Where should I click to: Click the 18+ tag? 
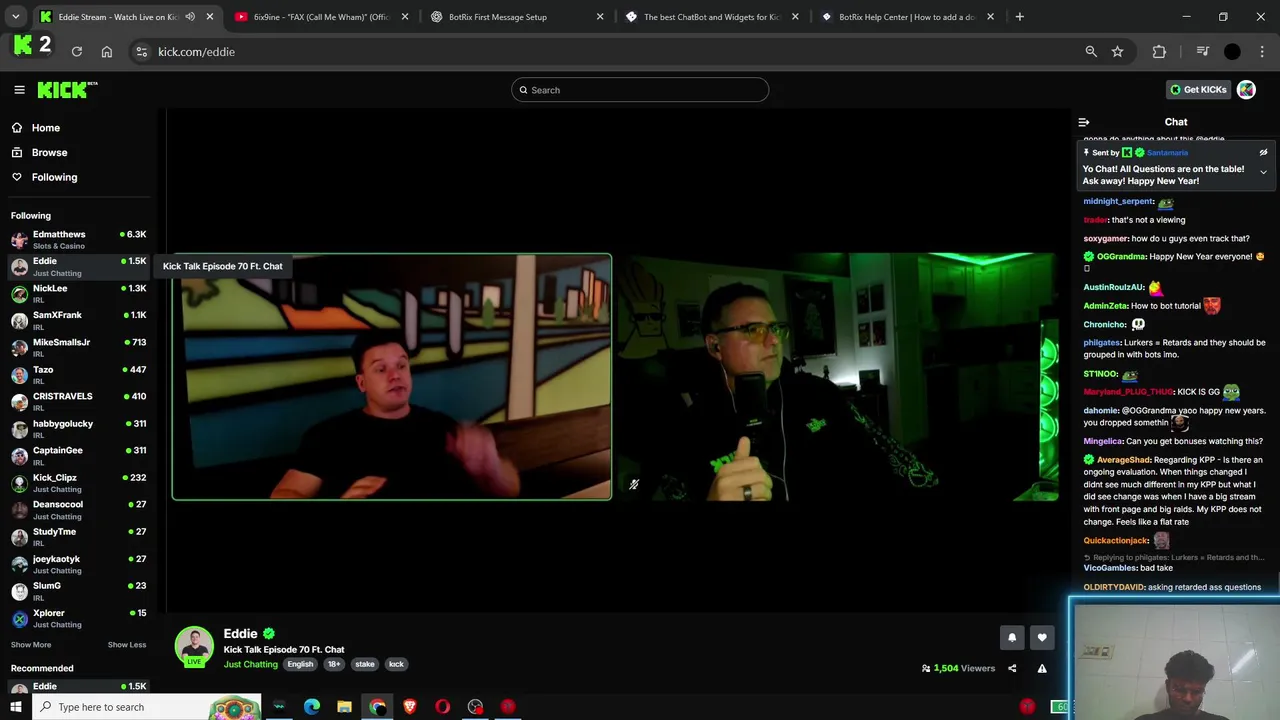click(x=334, y=664)
